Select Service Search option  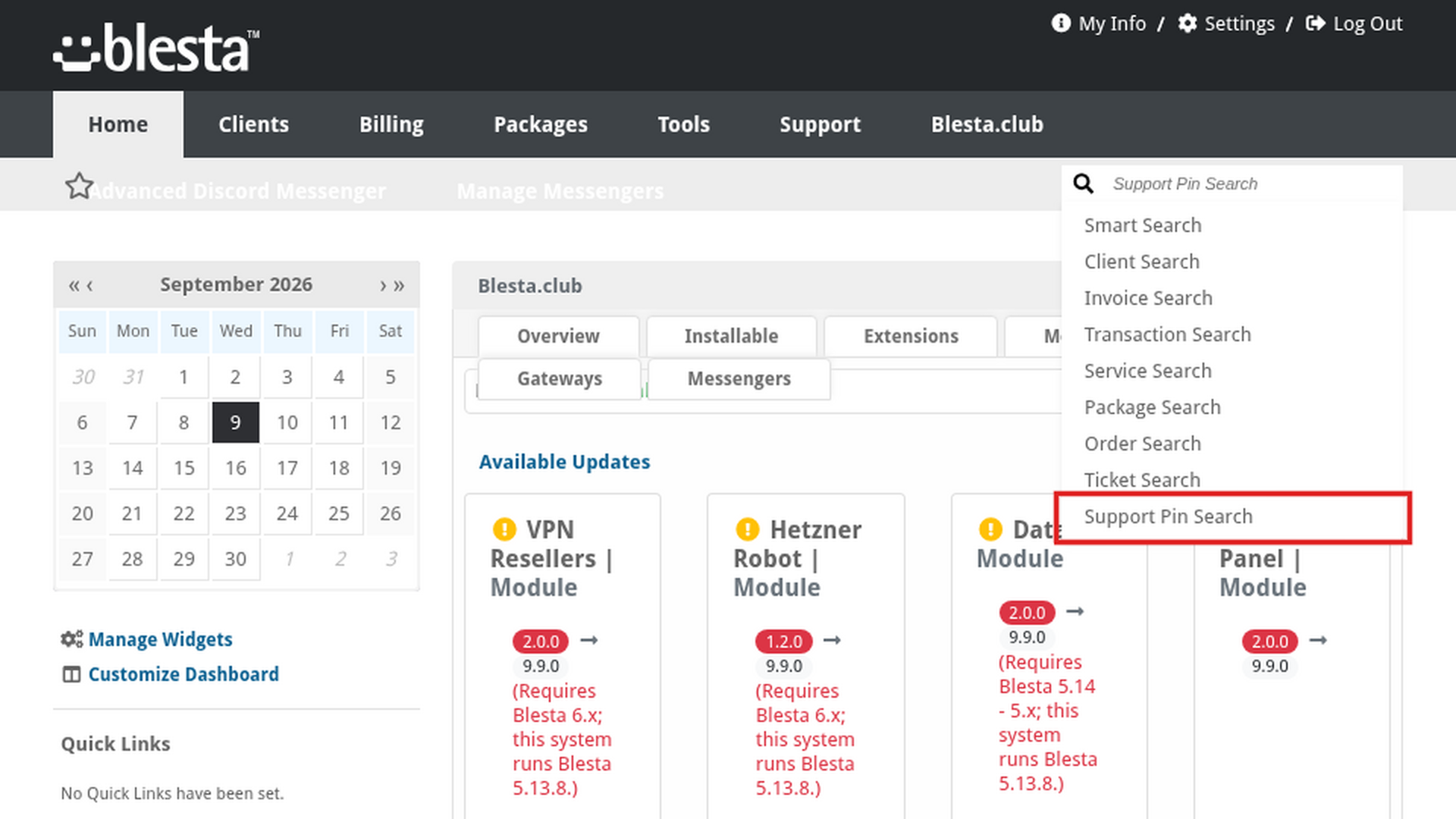click(1232, 371)
